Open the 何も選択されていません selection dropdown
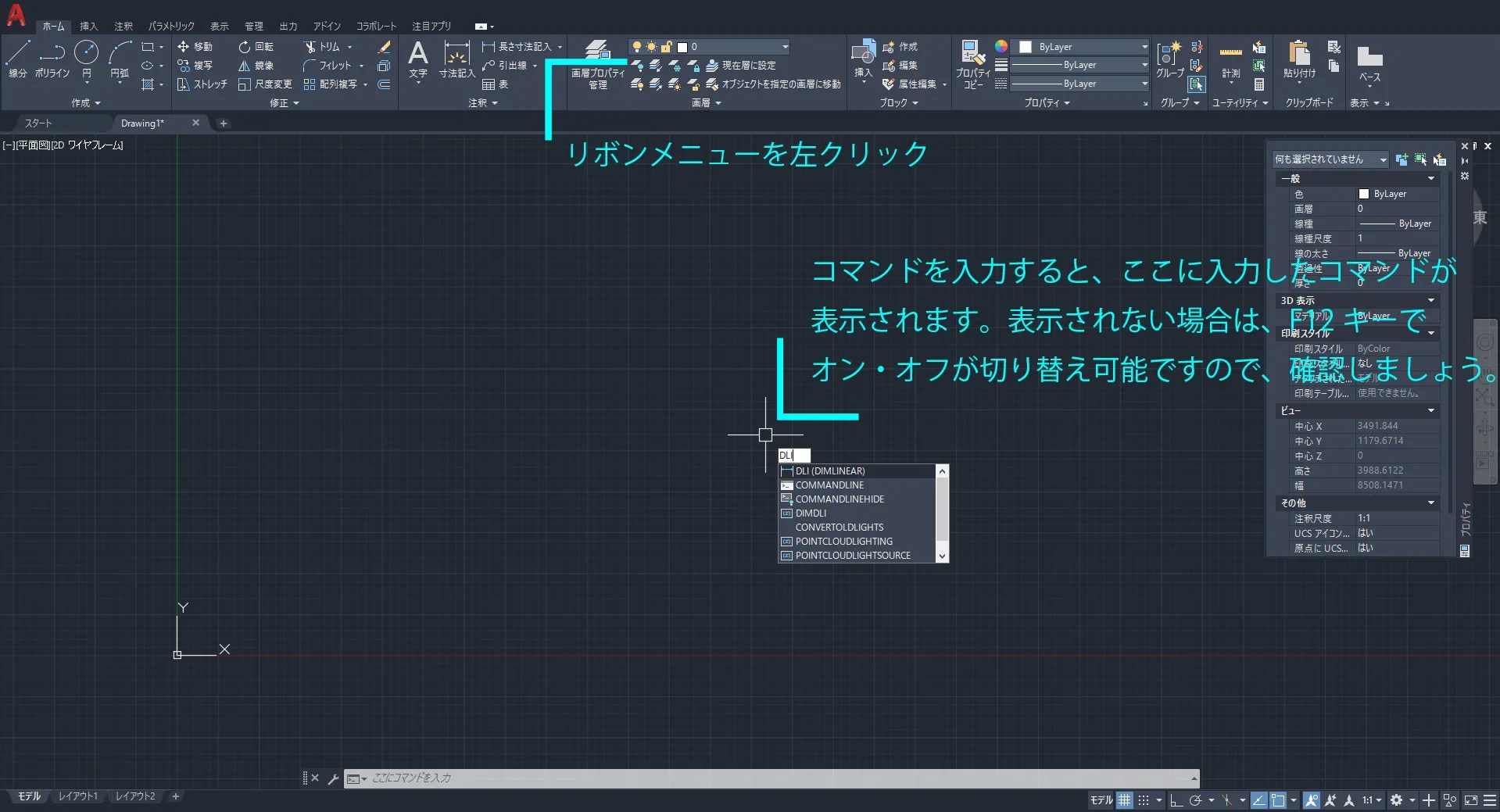1500x812 pixels. pos(1330,159)
